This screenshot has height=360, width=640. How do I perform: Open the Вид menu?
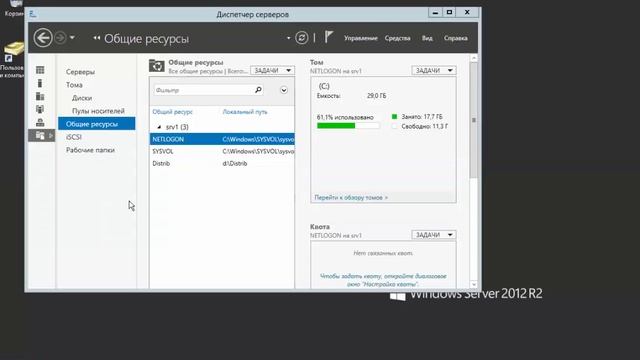point(427,38)
